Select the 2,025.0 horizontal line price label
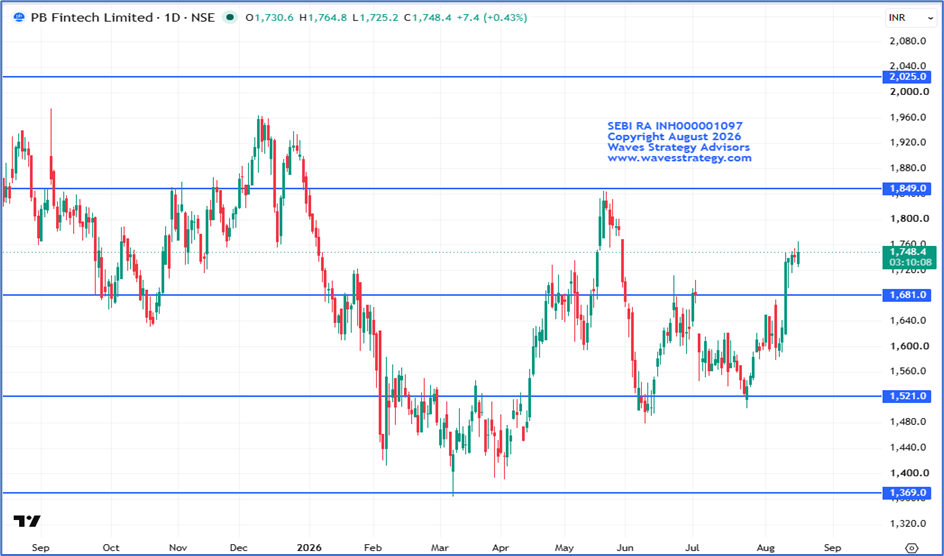 [x=907, y=77]
